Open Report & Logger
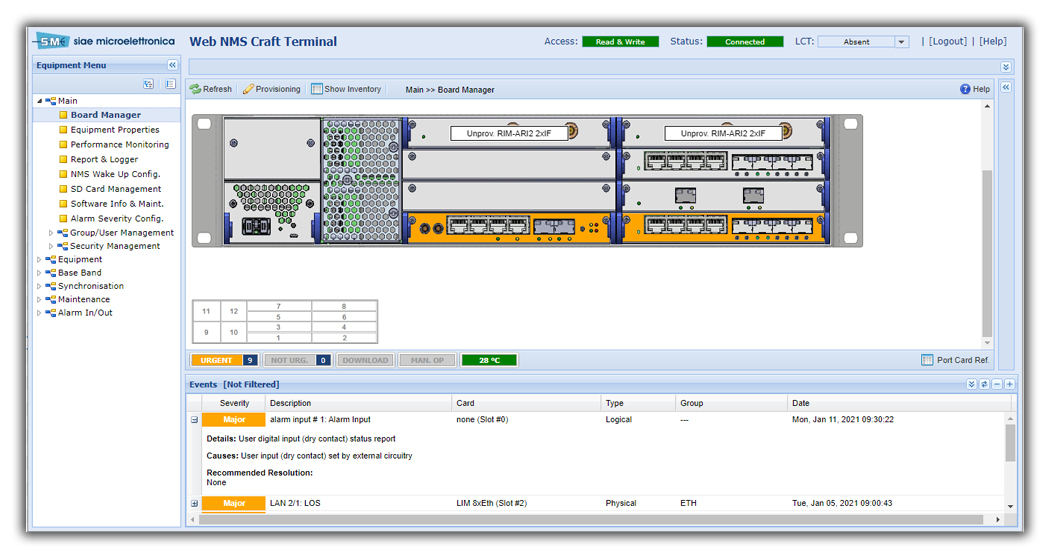 pyautogui.click(x=104, y=159)
